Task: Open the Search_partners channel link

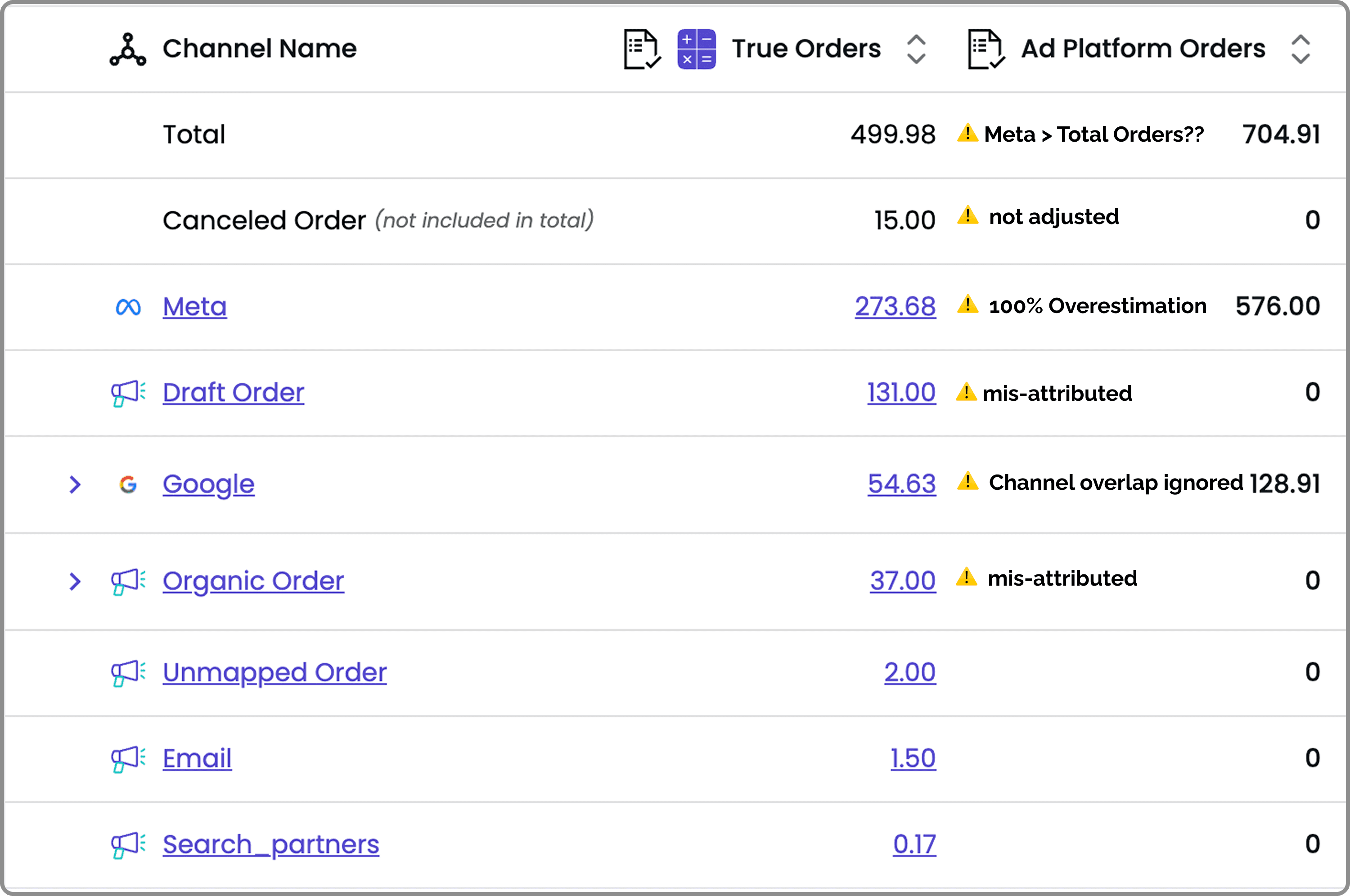Action: tap(270, 845)
